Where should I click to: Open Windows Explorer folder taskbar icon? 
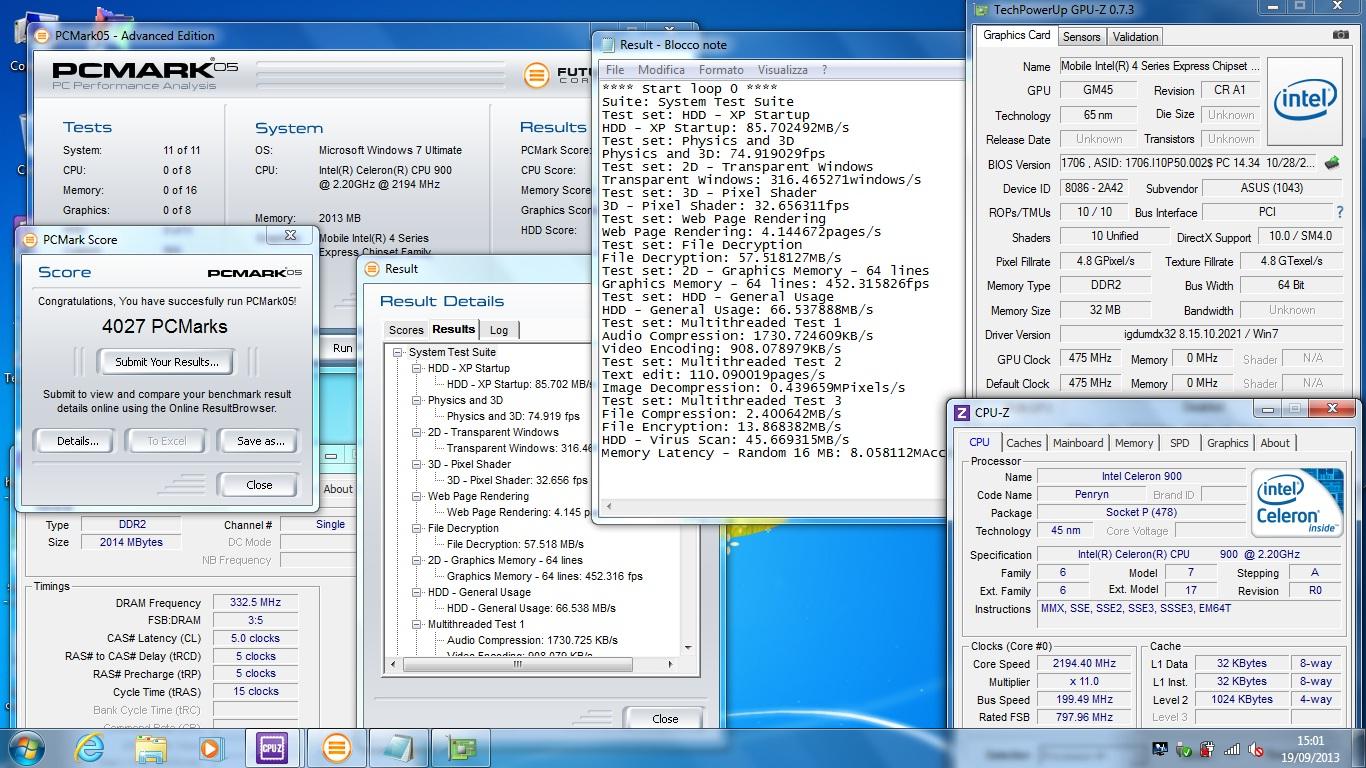[x=151, y=747]
